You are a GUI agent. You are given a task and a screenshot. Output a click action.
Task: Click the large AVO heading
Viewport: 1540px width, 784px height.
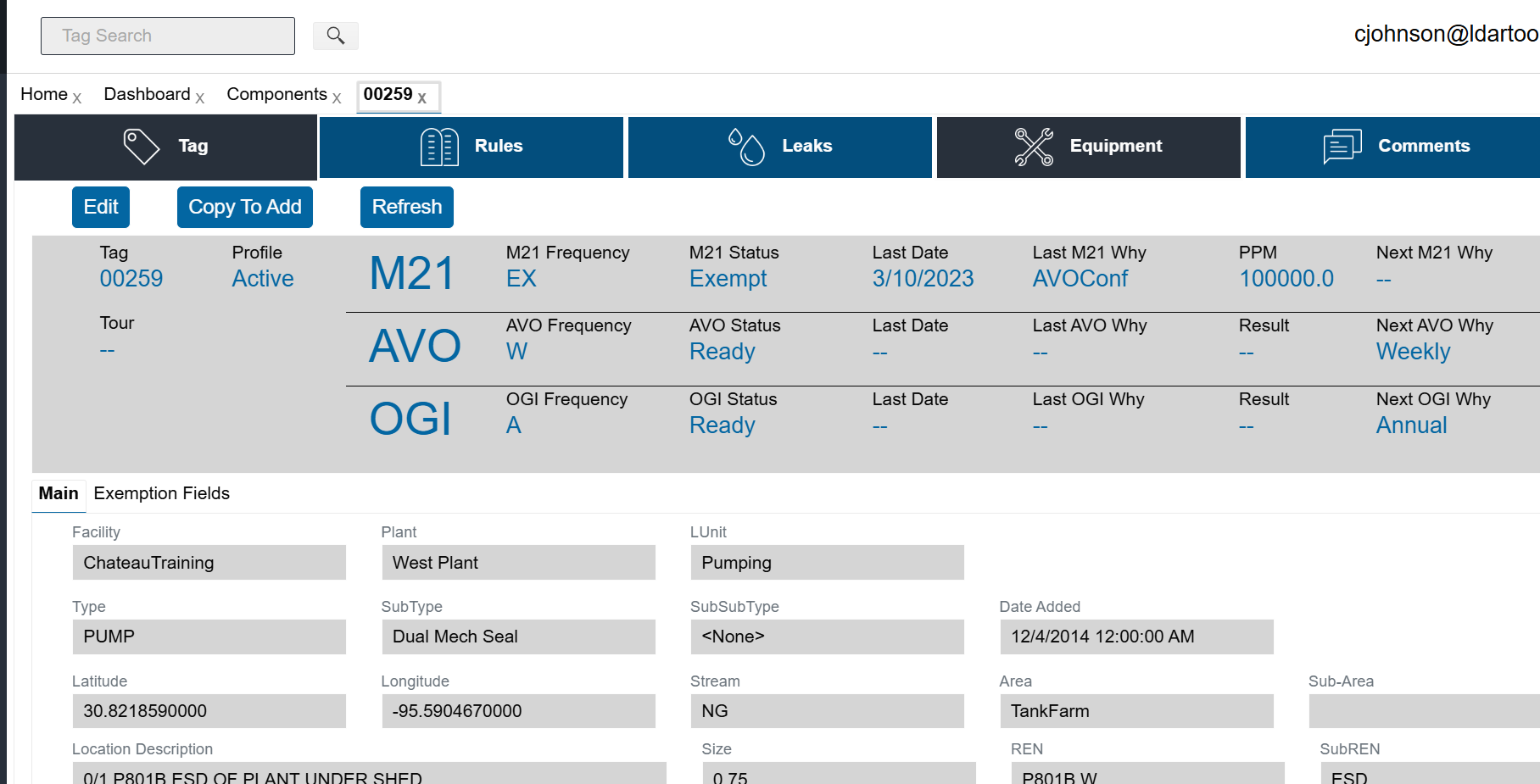click(415, 346)
